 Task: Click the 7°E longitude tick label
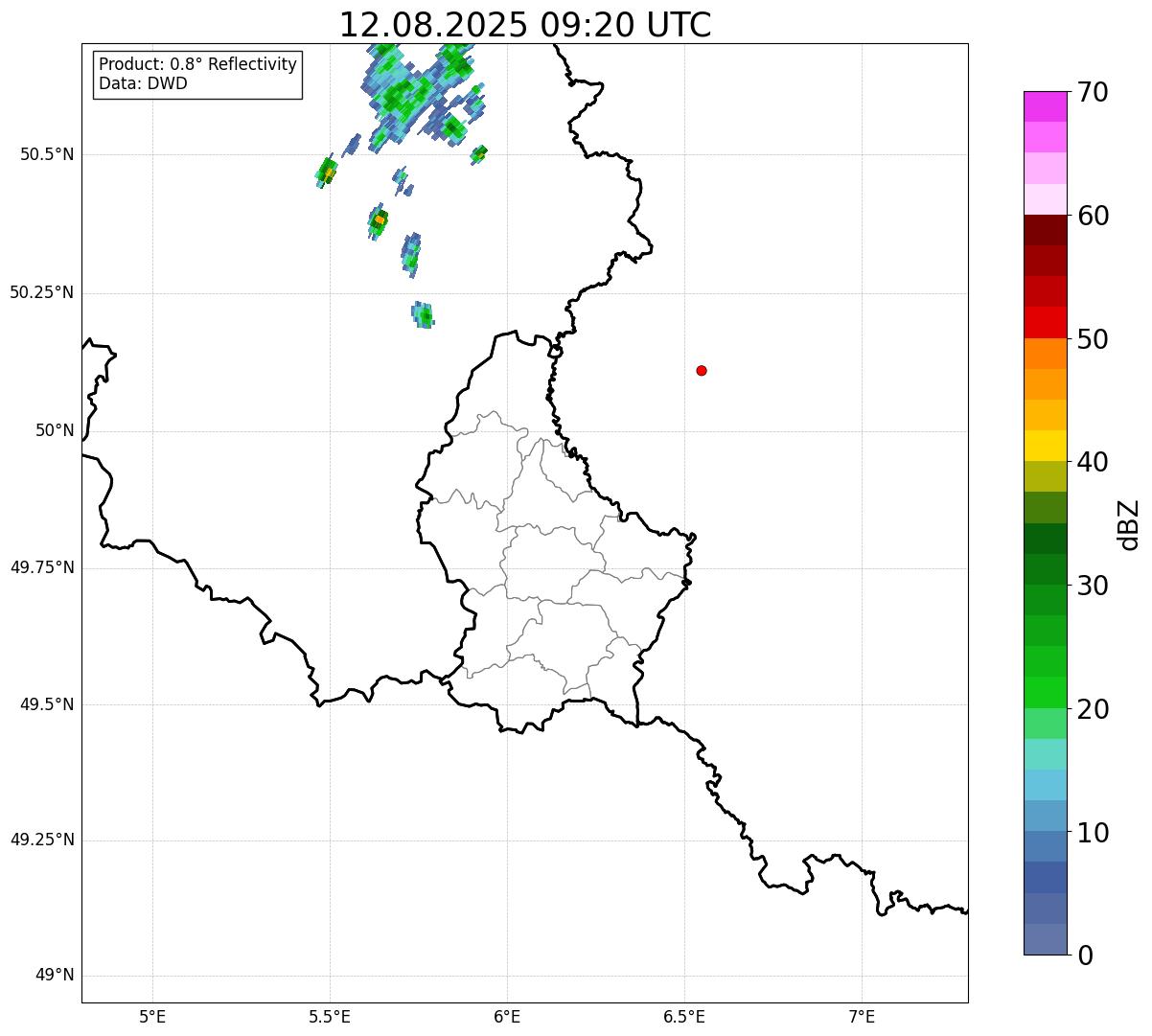pyautogui.click(x=863, y=1016)
